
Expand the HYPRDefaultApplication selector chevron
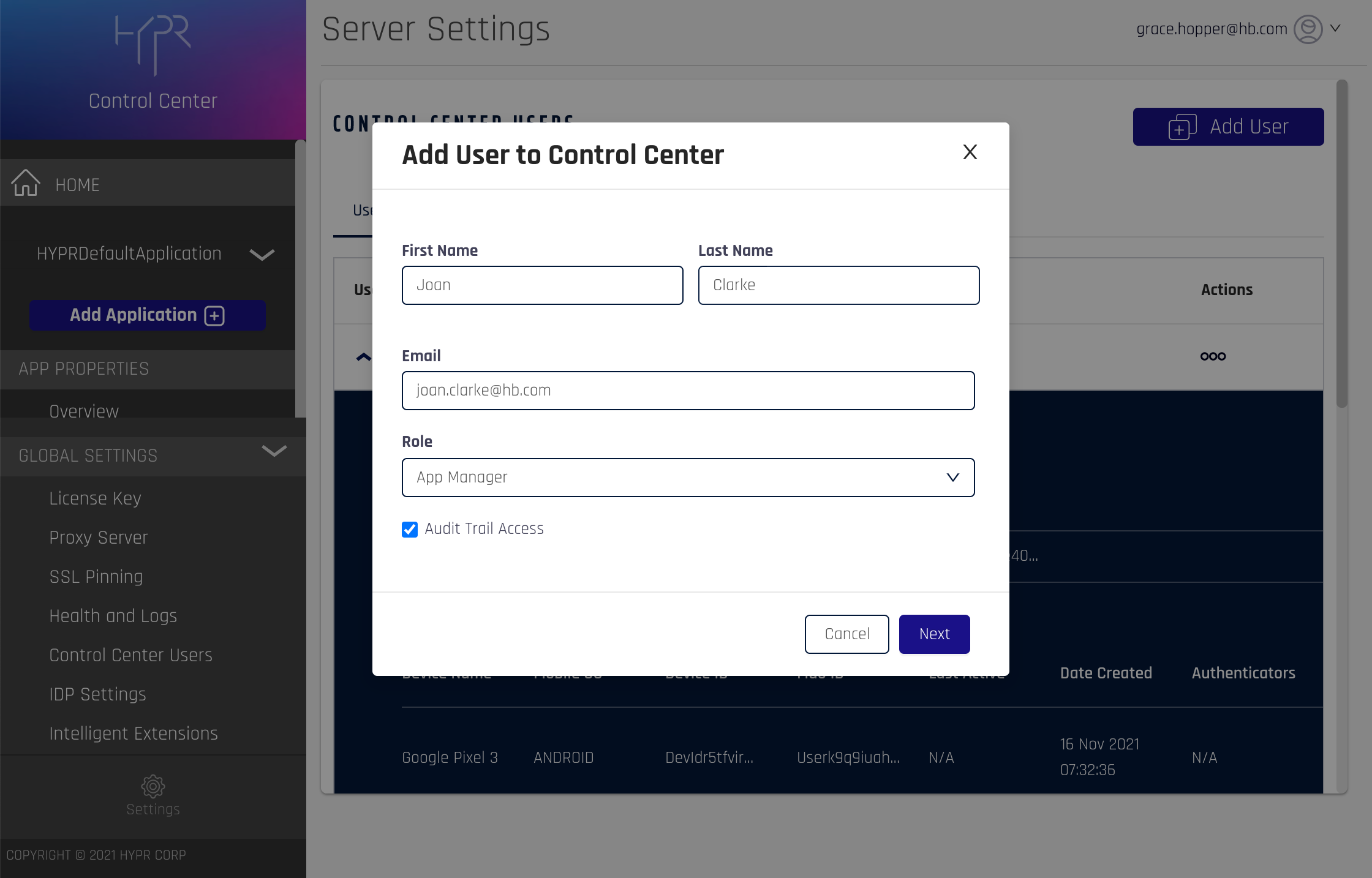262,255
